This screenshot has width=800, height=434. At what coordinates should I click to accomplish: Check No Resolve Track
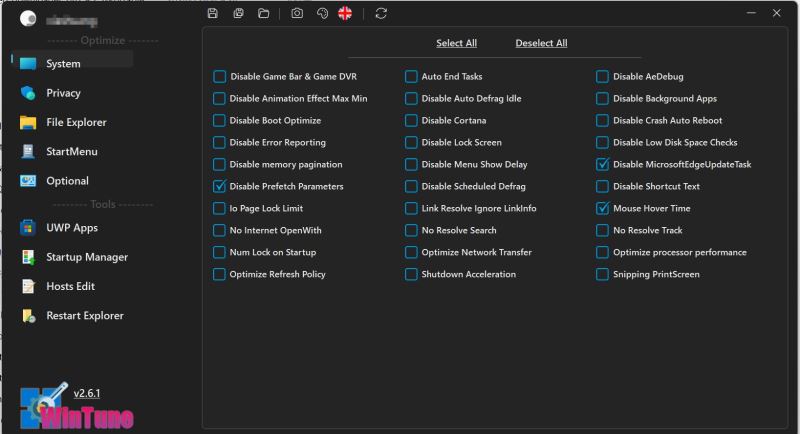[x=603, y=230]
